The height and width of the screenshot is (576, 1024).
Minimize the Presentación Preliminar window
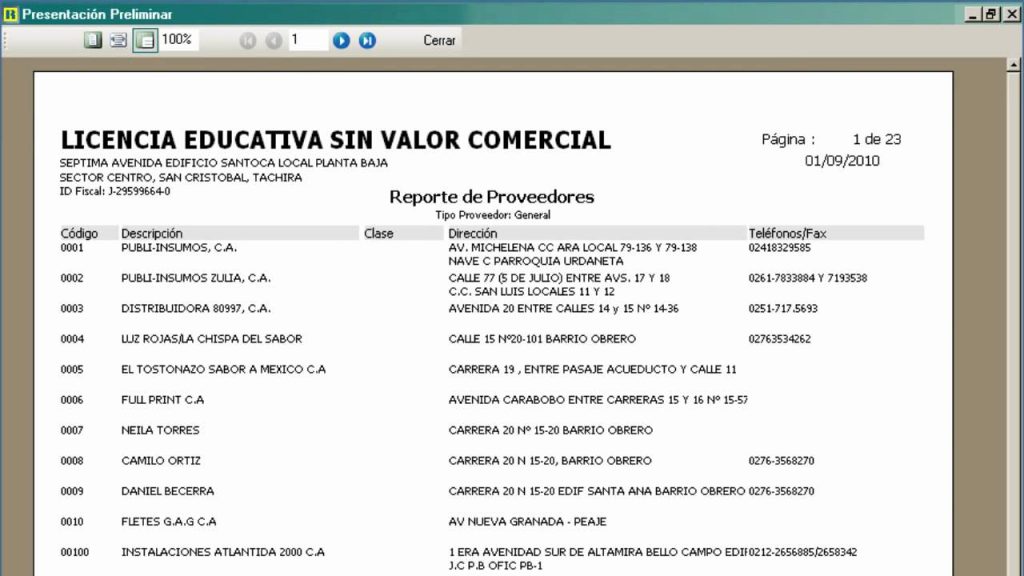973,14
